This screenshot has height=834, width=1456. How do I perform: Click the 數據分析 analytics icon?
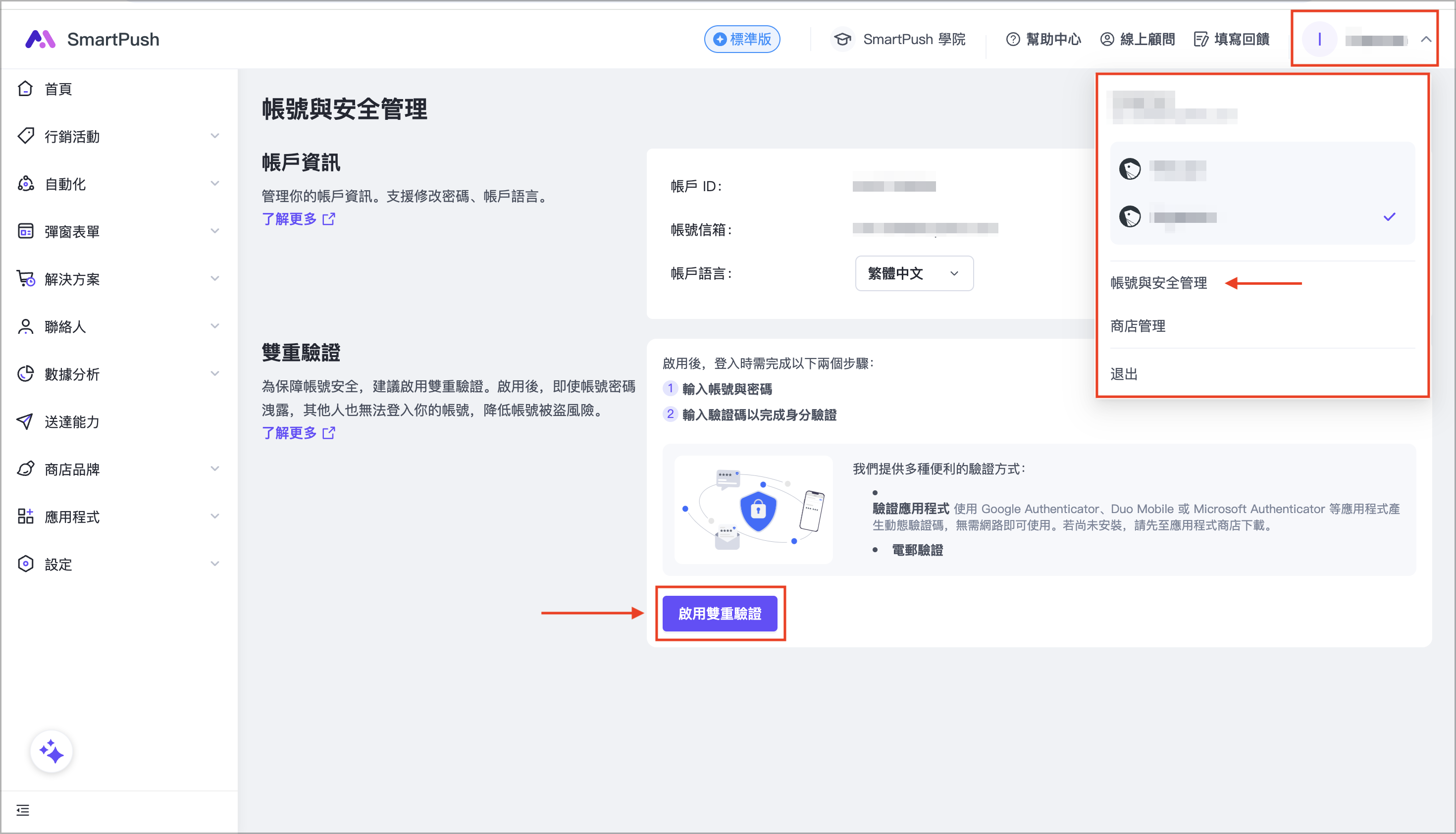[x=25, y=373]
